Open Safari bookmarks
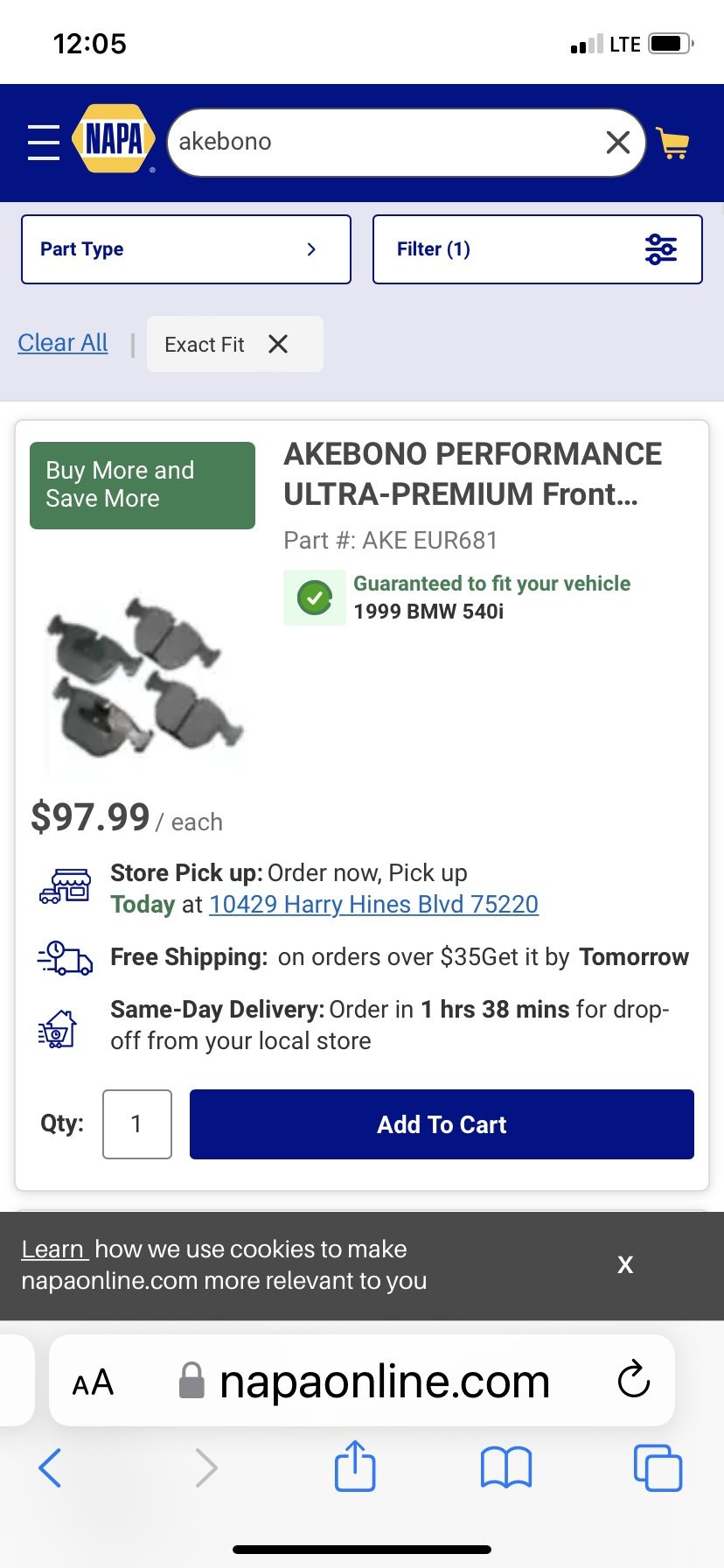The image size is (724, 1568). [505, 1467]
